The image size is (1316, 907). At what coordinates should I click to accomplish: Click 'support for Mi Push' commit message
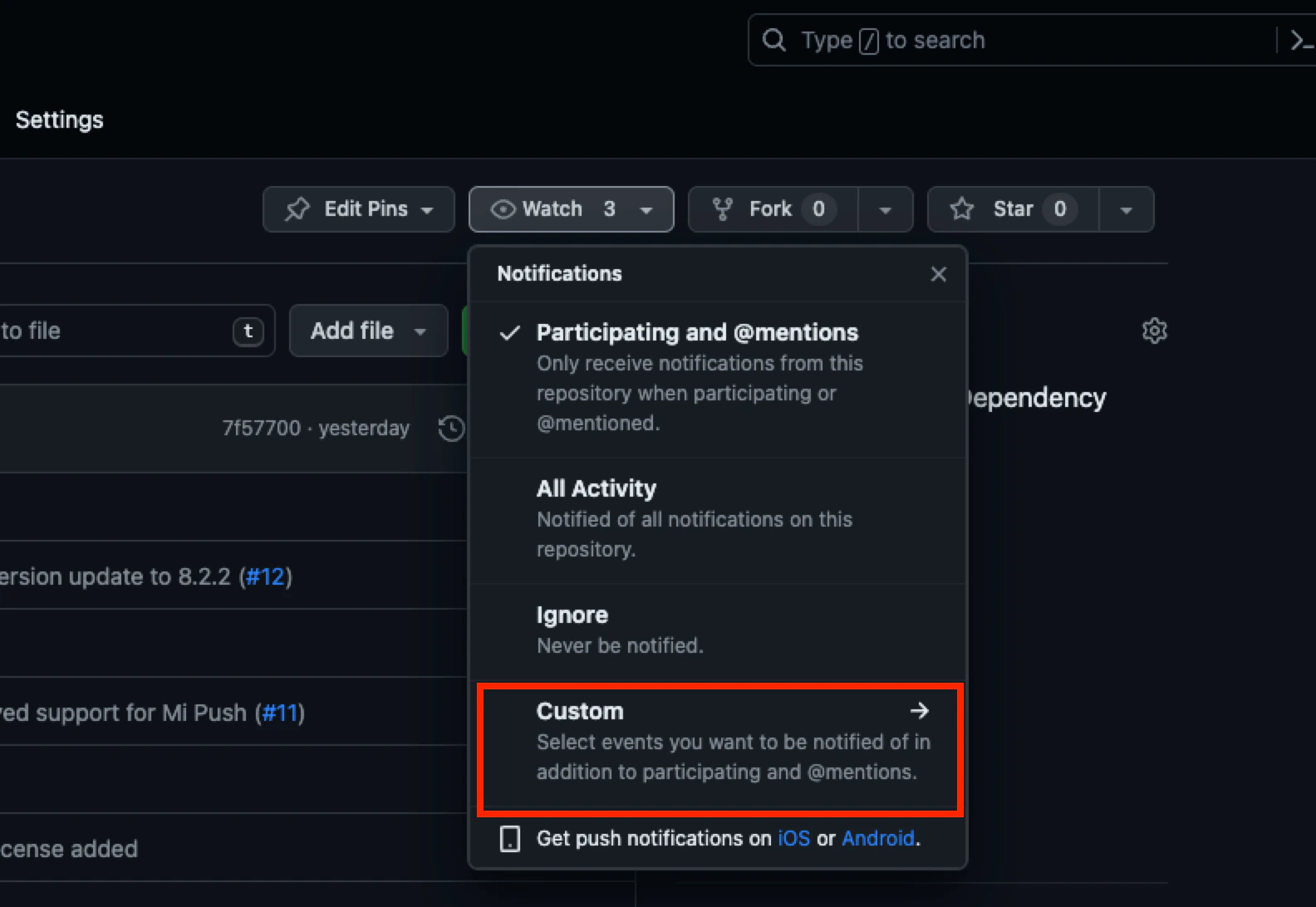(x=124, y=713)
